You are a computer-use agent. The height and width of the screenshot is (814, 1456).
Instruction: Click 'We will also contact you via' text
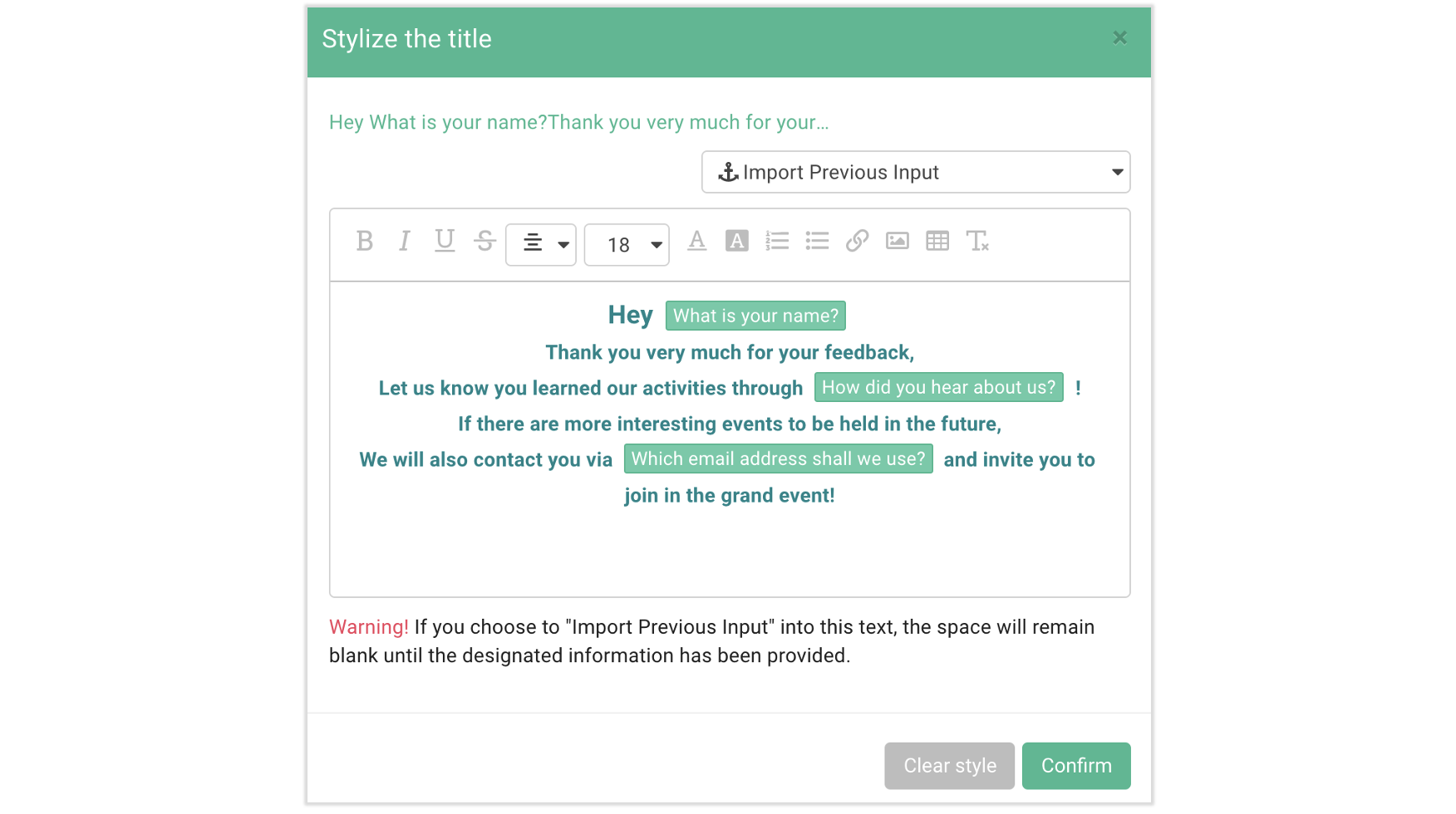point(486,459)
